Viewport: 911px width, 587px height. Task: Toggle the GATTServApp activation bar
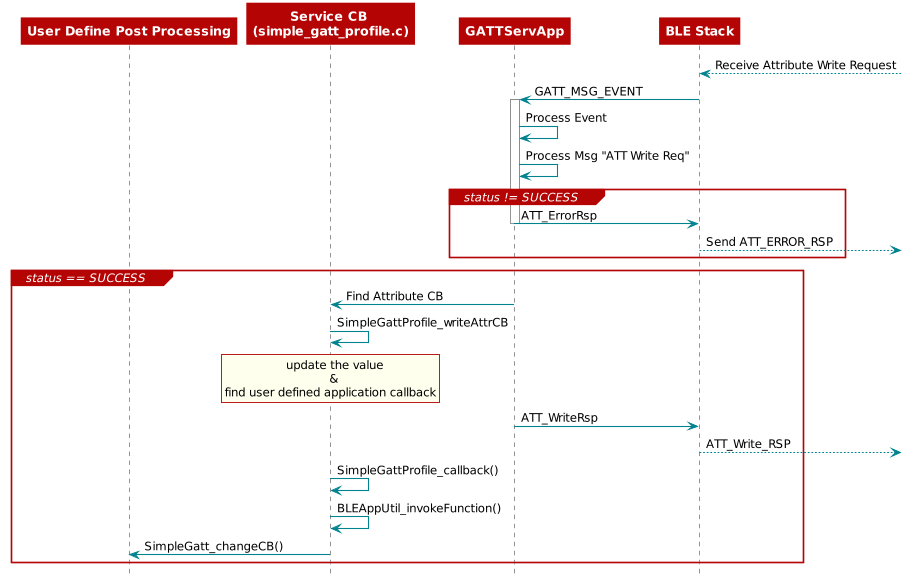click(x=514, y=140)
